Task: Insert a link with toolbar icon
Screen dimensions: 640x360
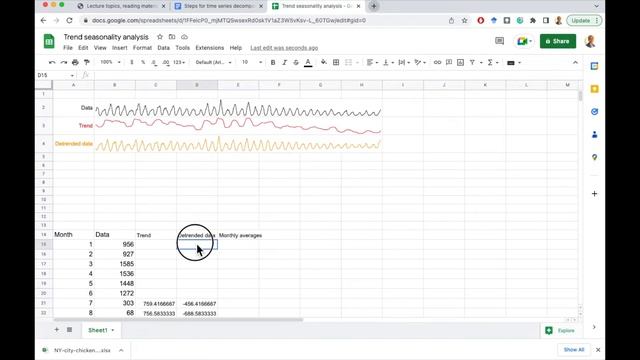Action: coord(437,62)
